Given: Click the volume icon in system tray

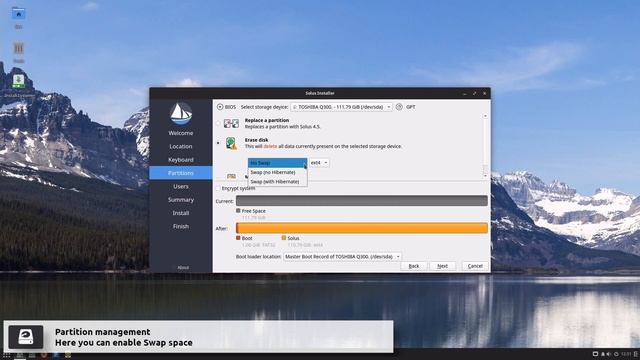Looking at the screenshot, I should pos(609,354).
